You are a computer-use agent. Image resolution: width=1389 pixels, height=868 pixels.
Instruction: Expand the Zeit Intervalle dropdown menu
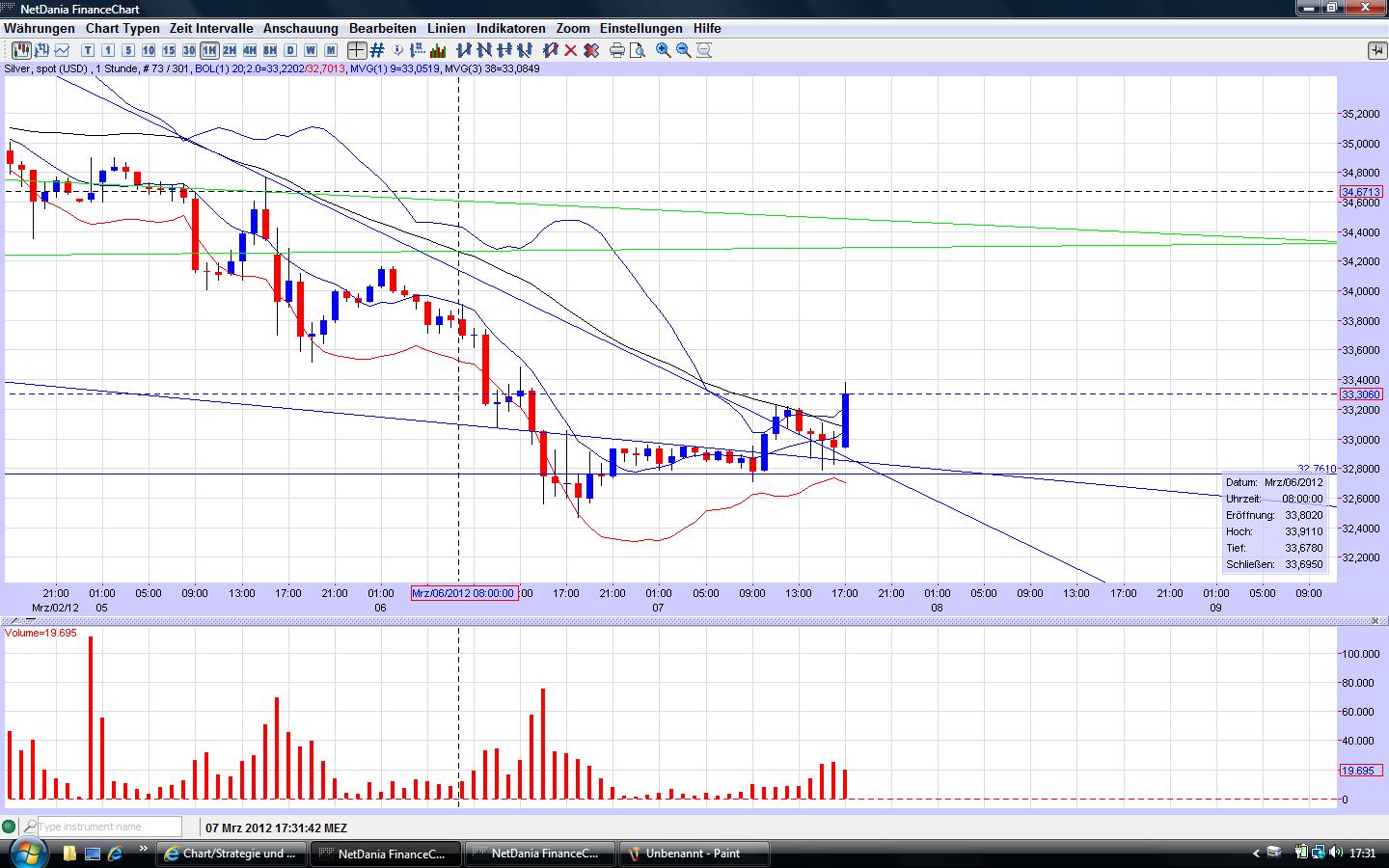click(211, 29)
